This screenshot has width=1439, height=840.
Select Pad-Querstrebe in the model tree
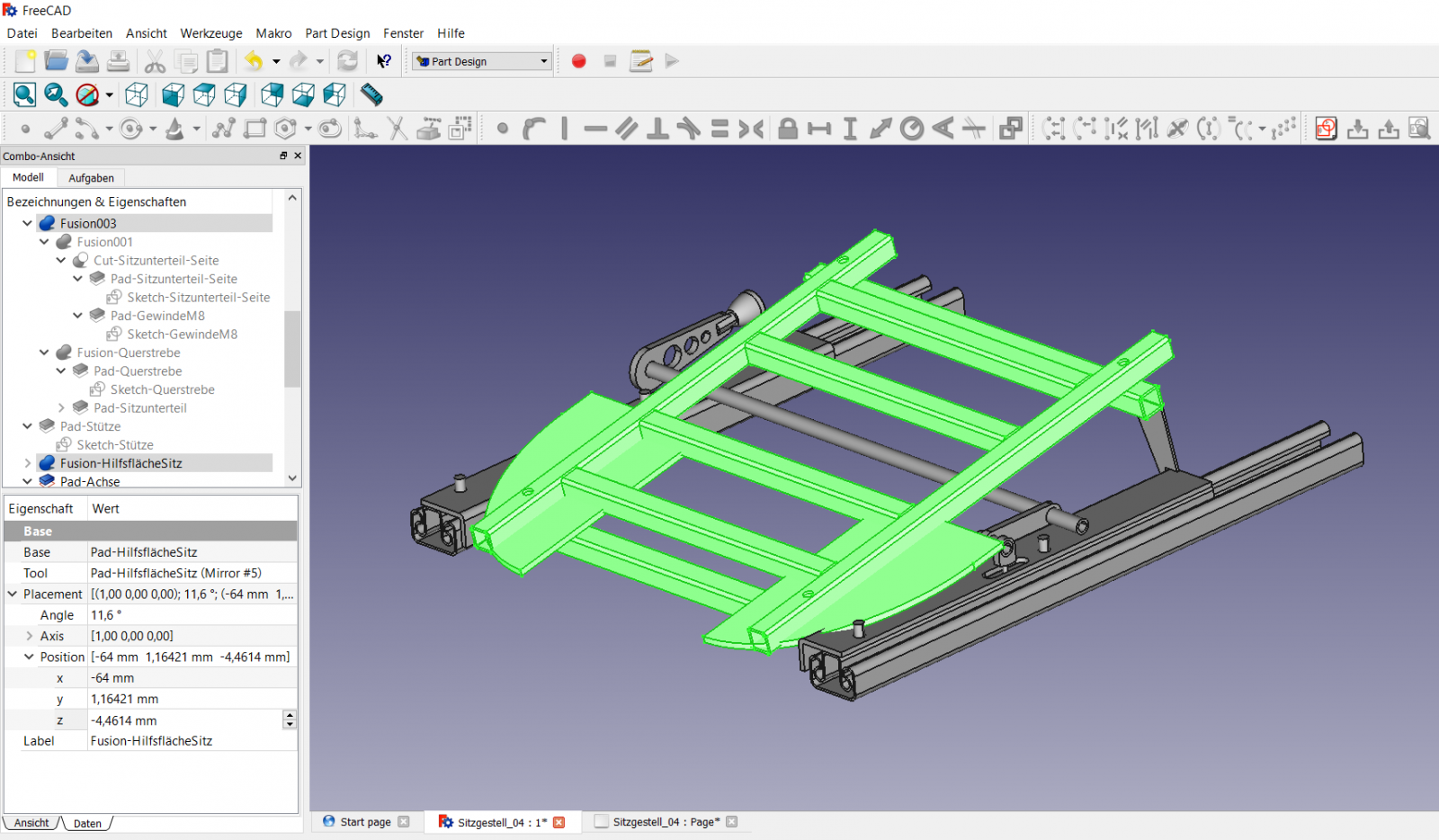click(138, 371)
